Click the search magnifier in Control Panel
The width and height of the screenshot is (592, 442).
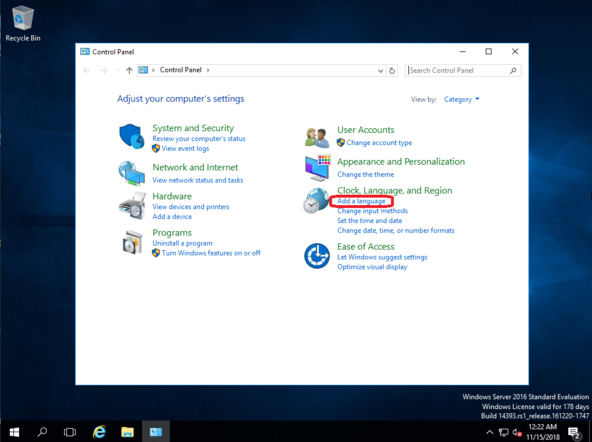513,71
